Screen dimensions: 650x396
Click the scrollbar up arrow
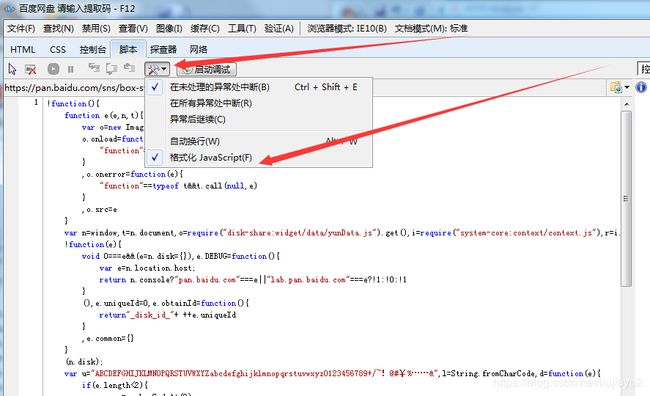[626, 104]
